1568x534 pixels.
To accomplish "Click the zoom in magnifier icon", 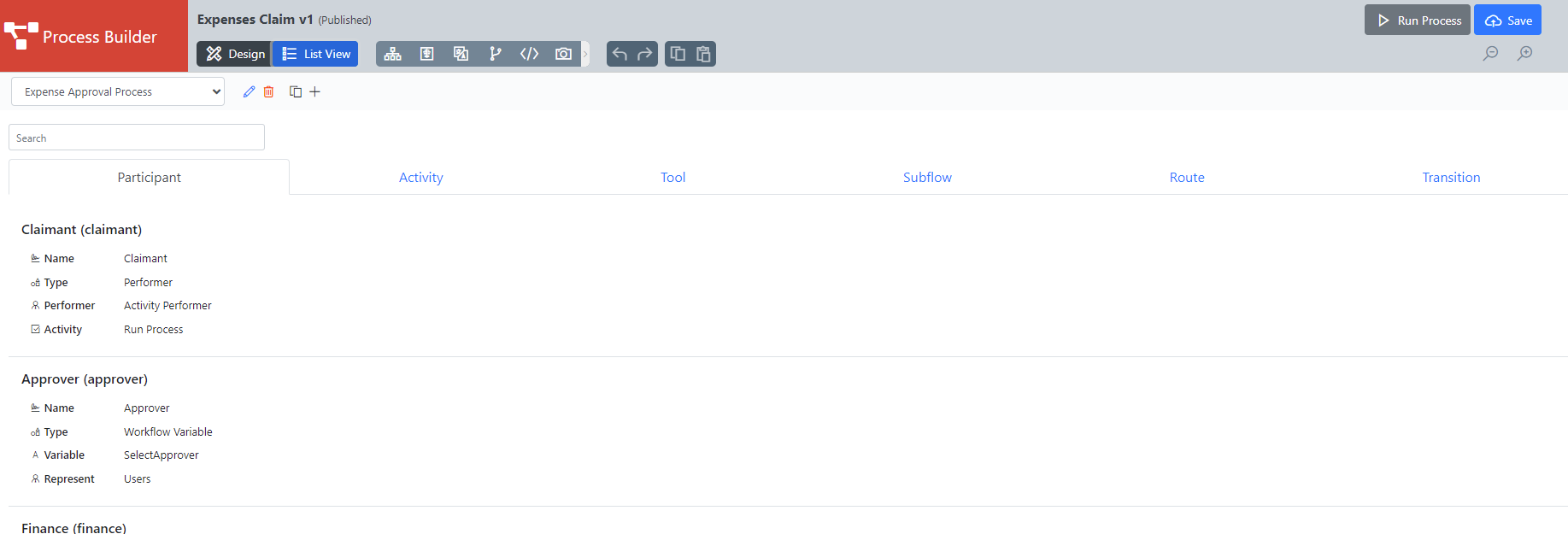I will [x=1525, y=53].
